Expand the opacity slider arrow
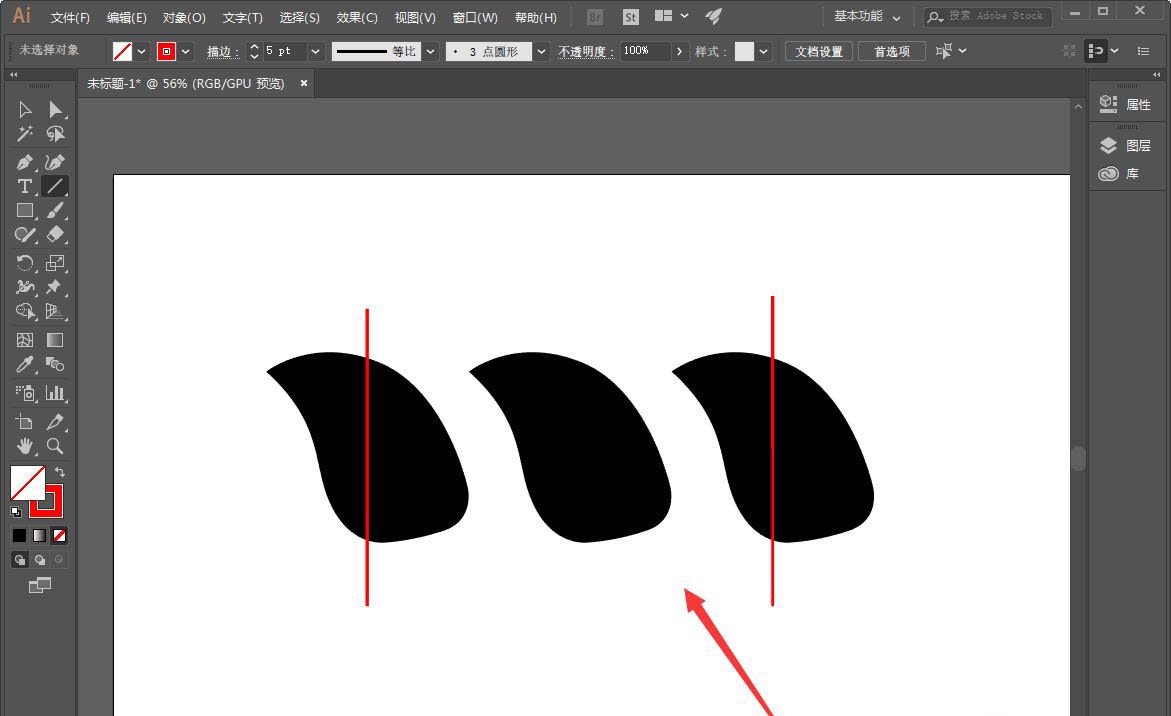 [679, 52]
